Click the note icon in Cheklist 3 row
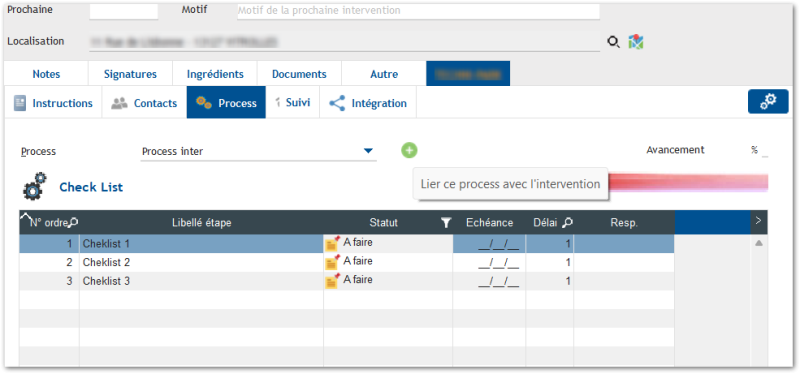 (x=332, y=281)
